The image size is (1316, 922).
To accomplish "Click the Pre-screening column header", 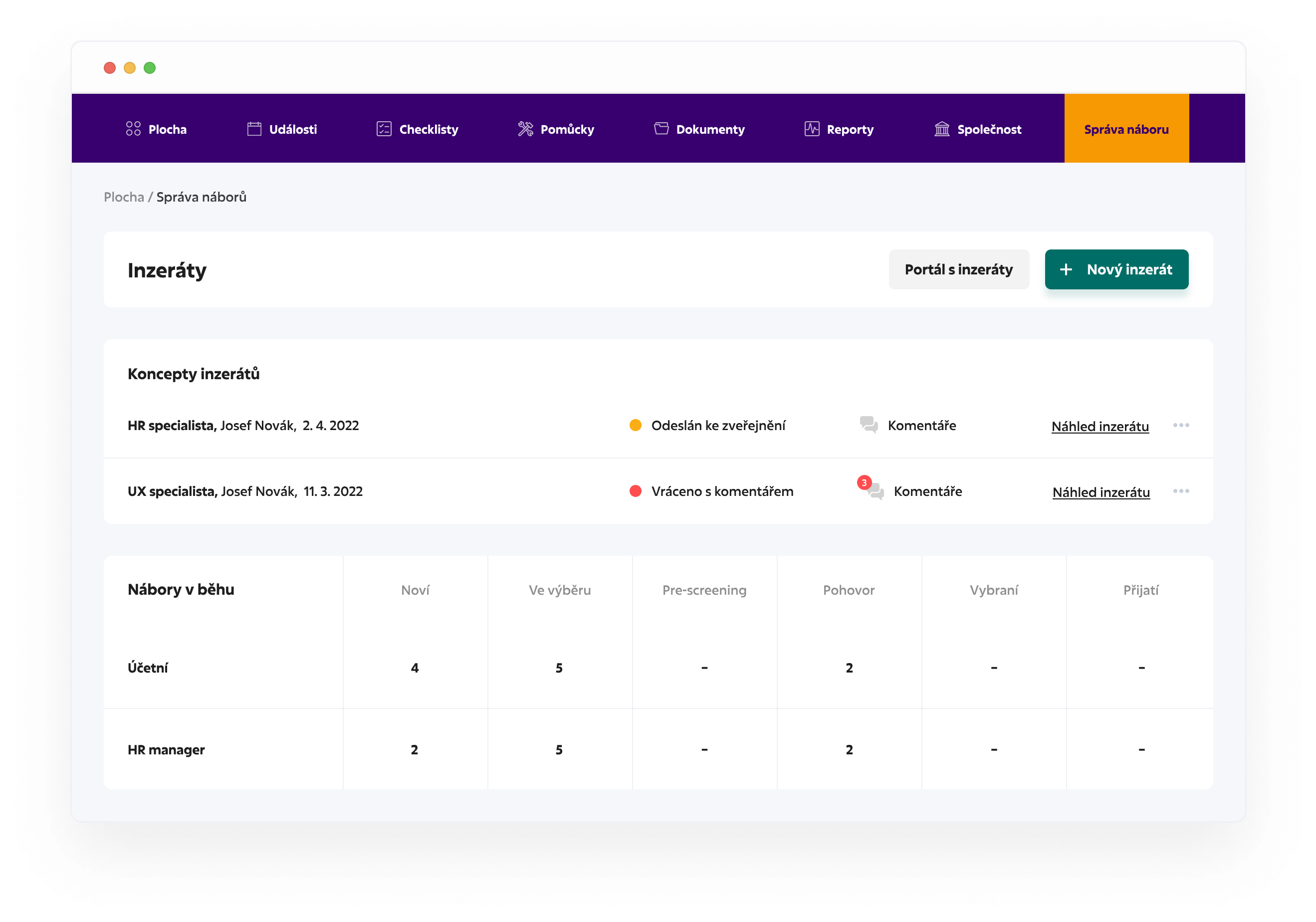I will [704, 590].
